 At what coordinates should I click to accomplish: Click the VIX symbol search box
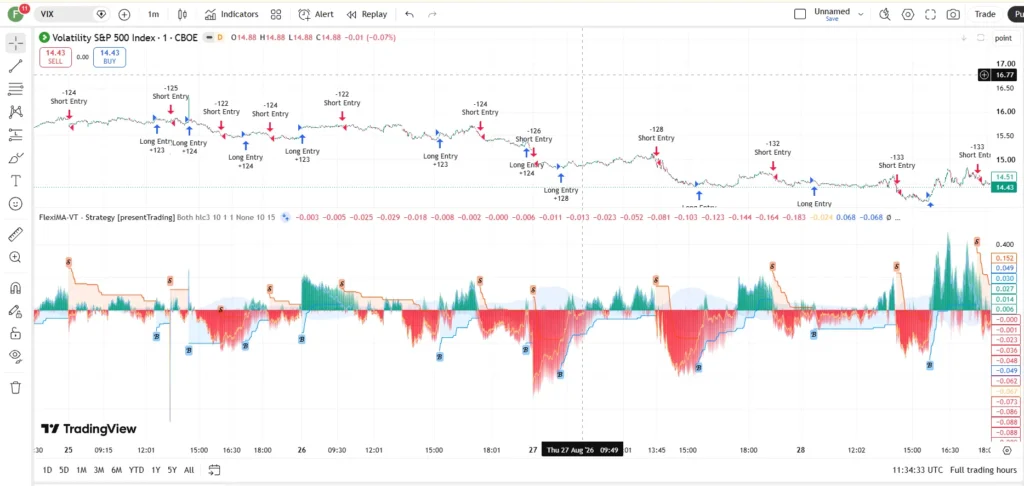[71, 14]
